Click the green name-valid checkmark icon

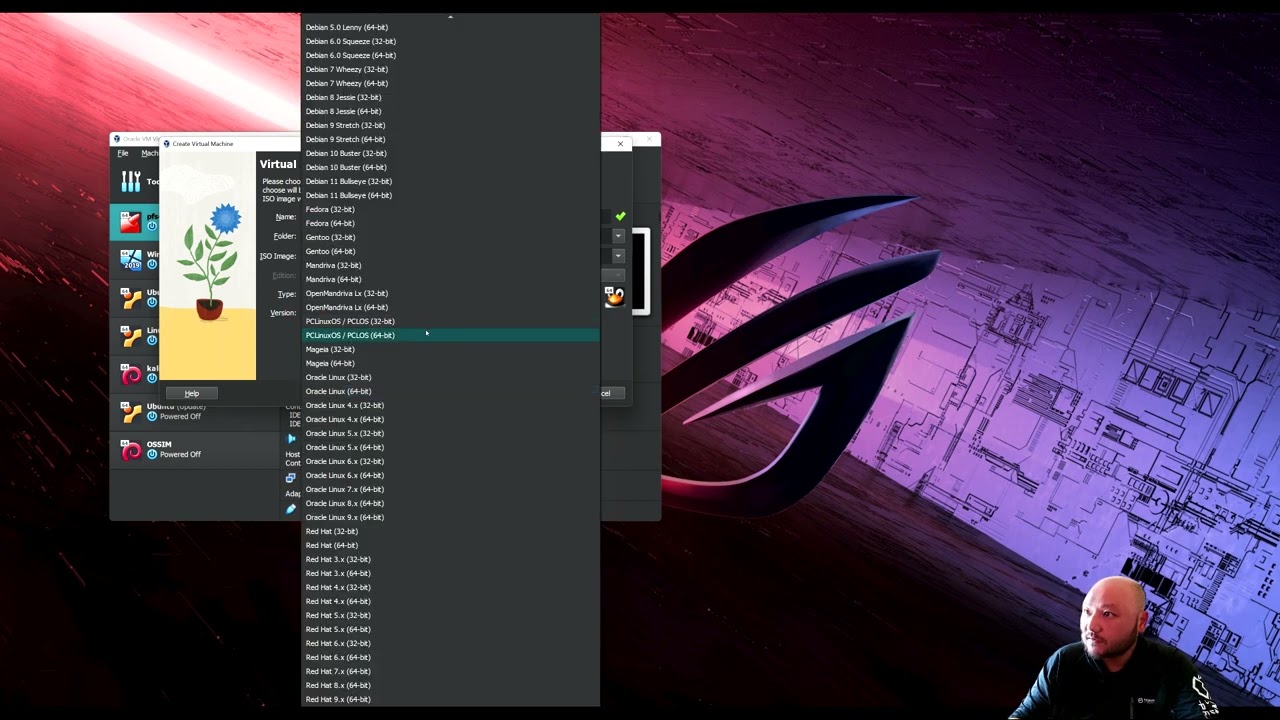pyautogui.click(x=620, y=216)
